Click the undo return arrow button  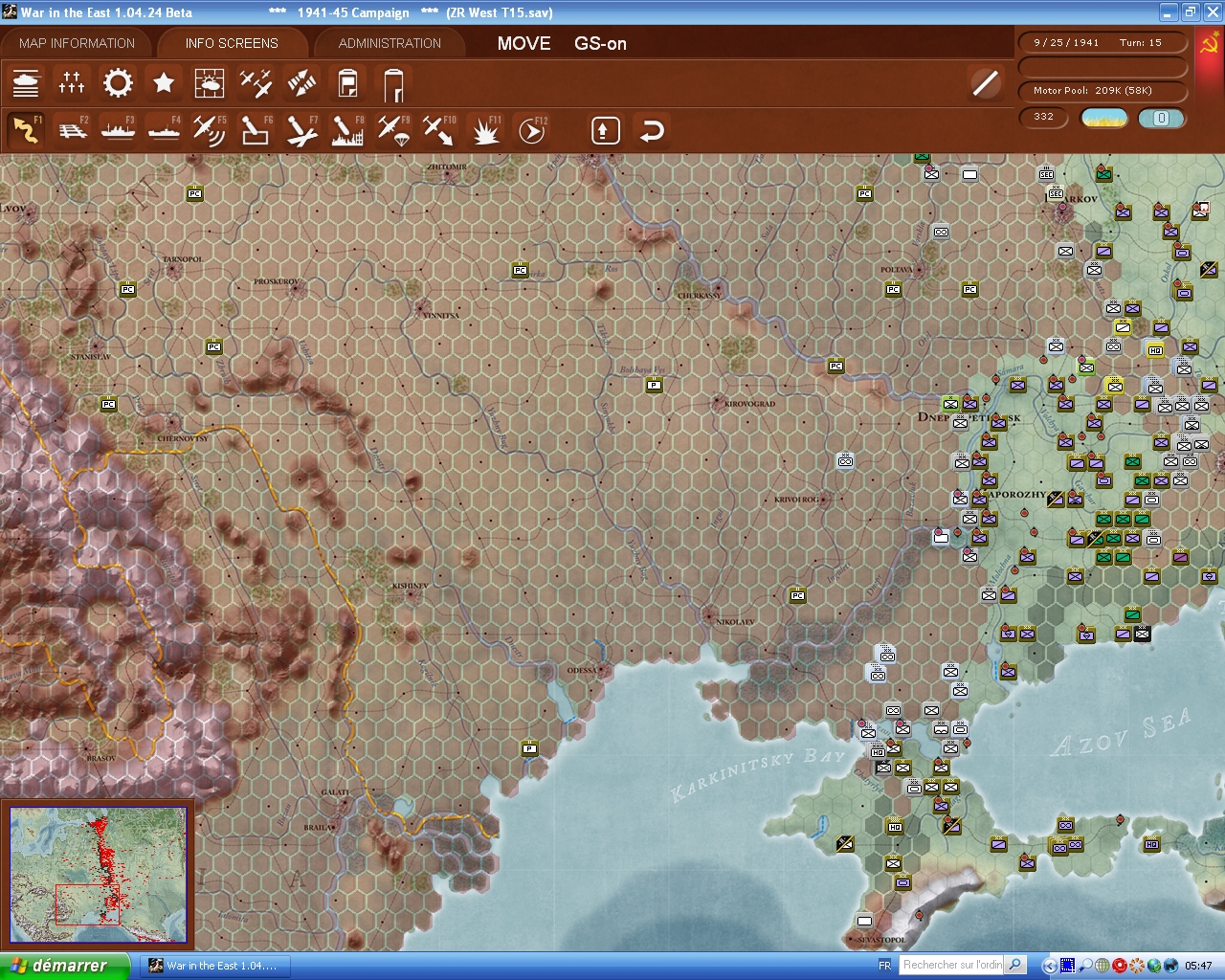coord(652,130)
